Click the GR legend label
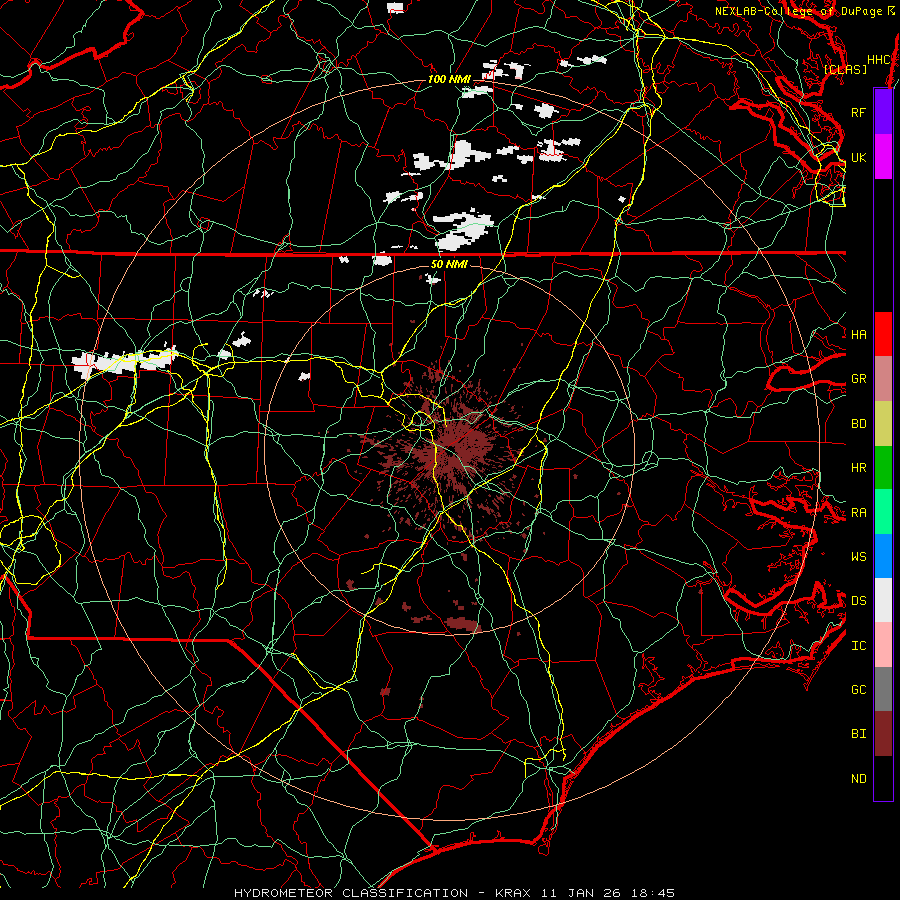The height and width of the screenshot is (900, 900). click(x=858, y=379)
